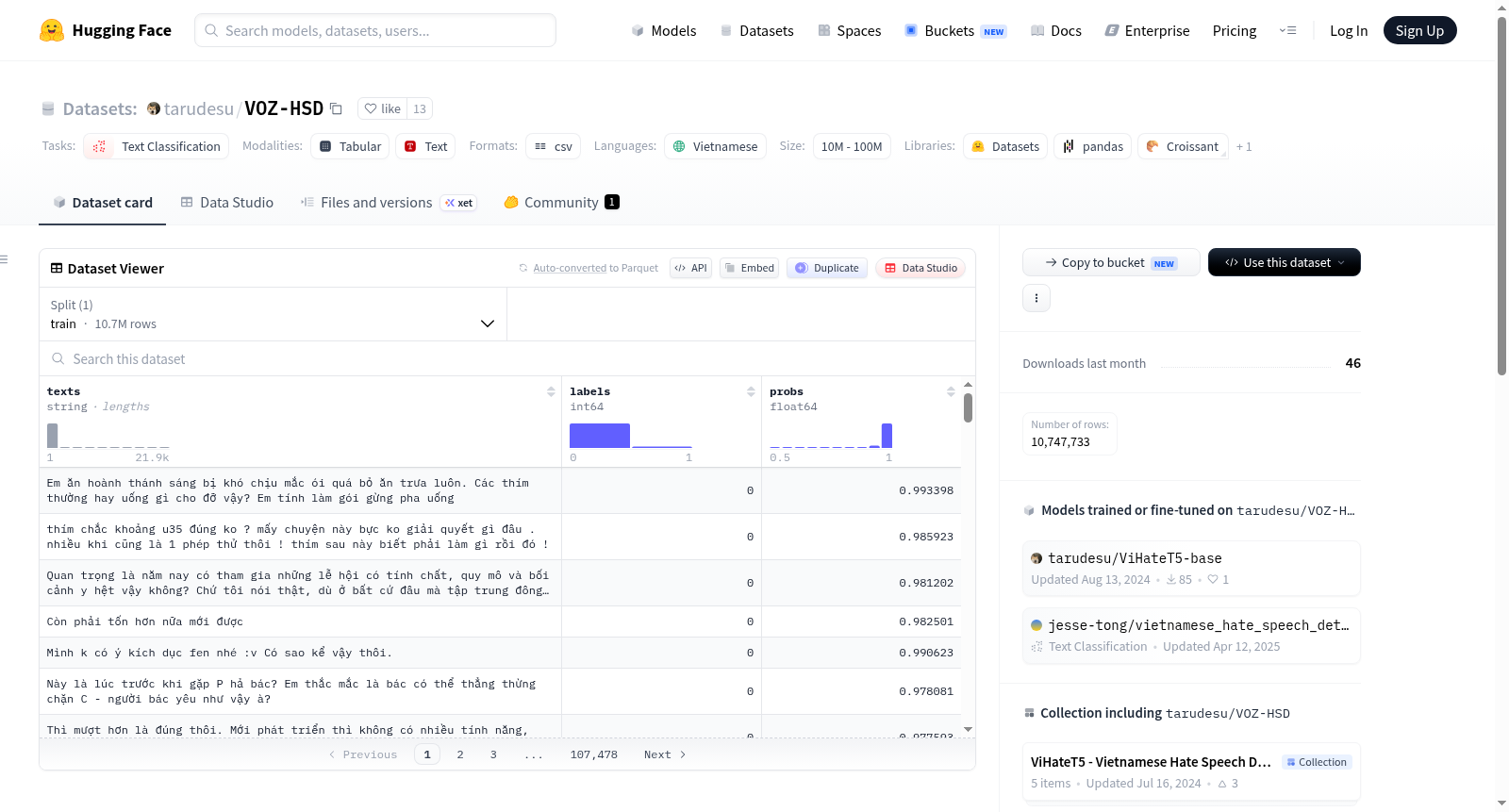Open Data Studio red button in viewer

pyautogui.click(x=920, y=268)
